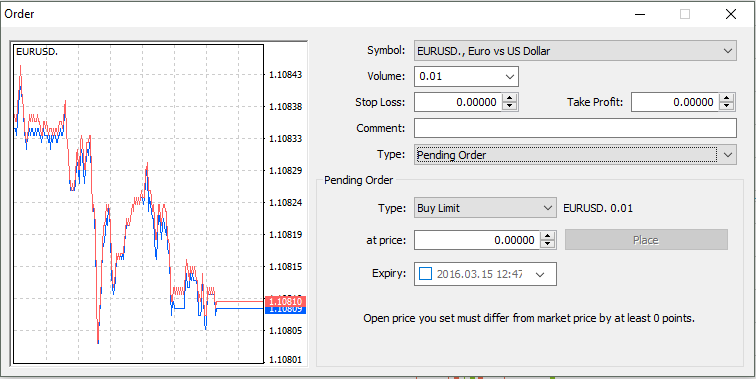The width and height of the screenshot is (756, 379).
Task: Click the 1.10805 price axis label
Action: (285, 331)
